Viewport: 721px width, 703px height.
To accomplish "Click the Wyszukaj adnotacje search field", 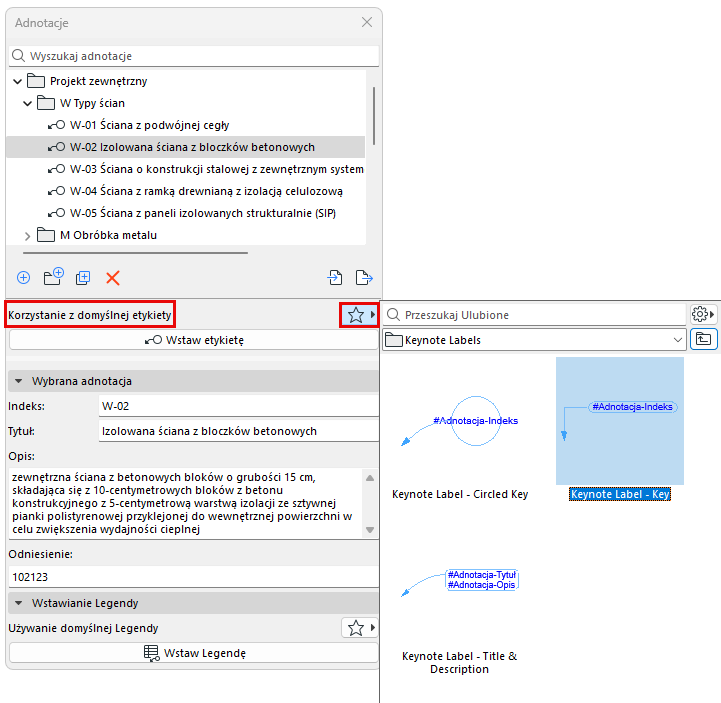I will pos(194,56).
